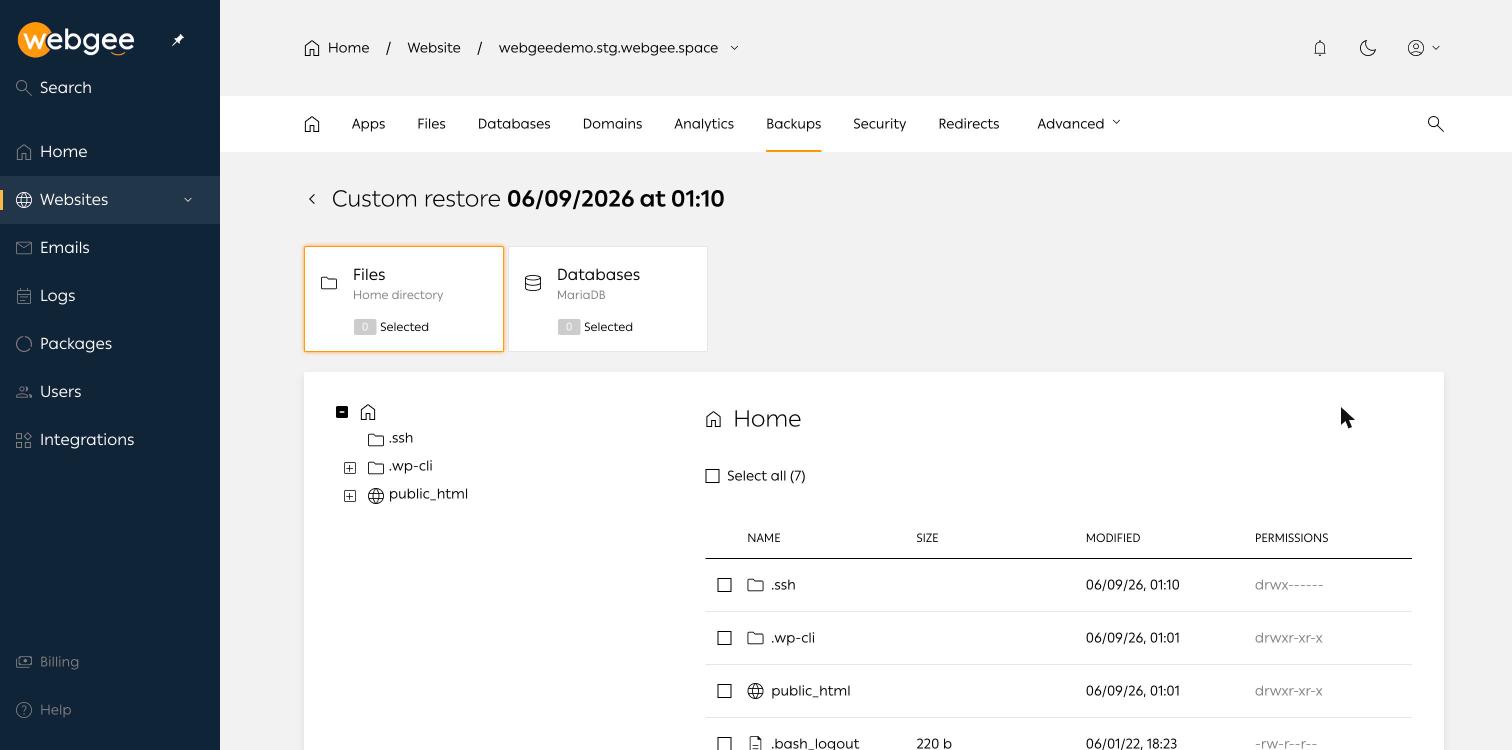
Task: Switch to the Domains tab
Action: coord(612,124)
